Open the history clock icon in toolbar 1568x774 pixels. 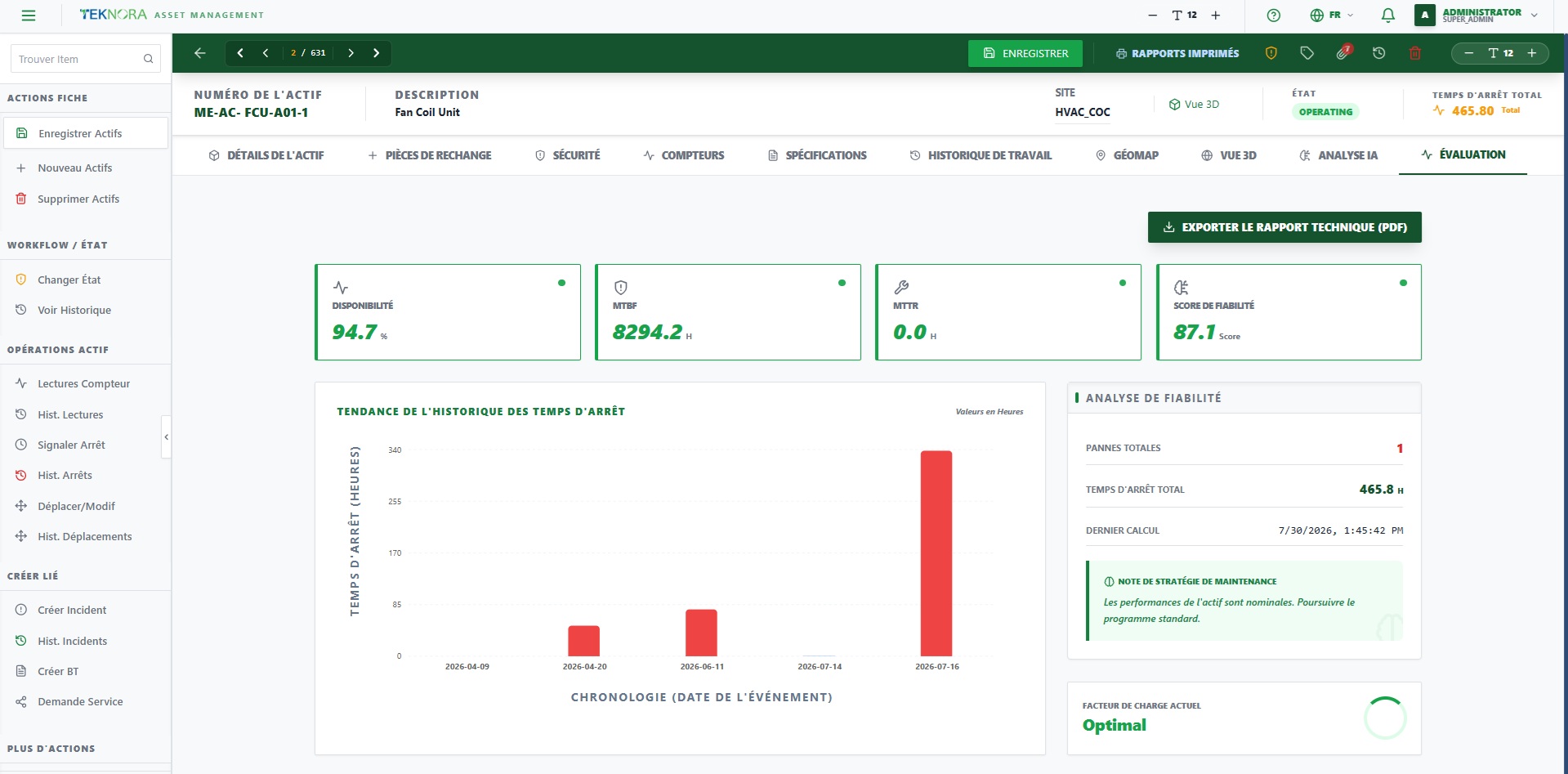[x=1378, y=53]
